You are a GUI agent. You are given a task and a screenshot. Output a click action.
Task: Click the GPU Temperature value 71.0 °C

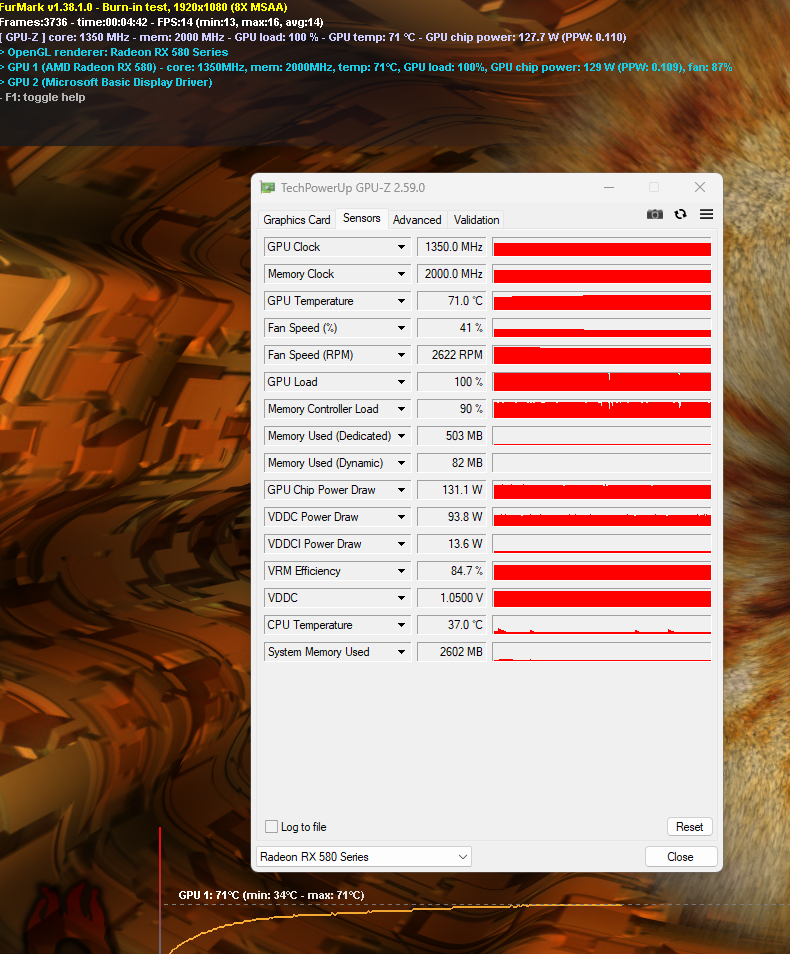pyautogui.click(x=452, y=301)
